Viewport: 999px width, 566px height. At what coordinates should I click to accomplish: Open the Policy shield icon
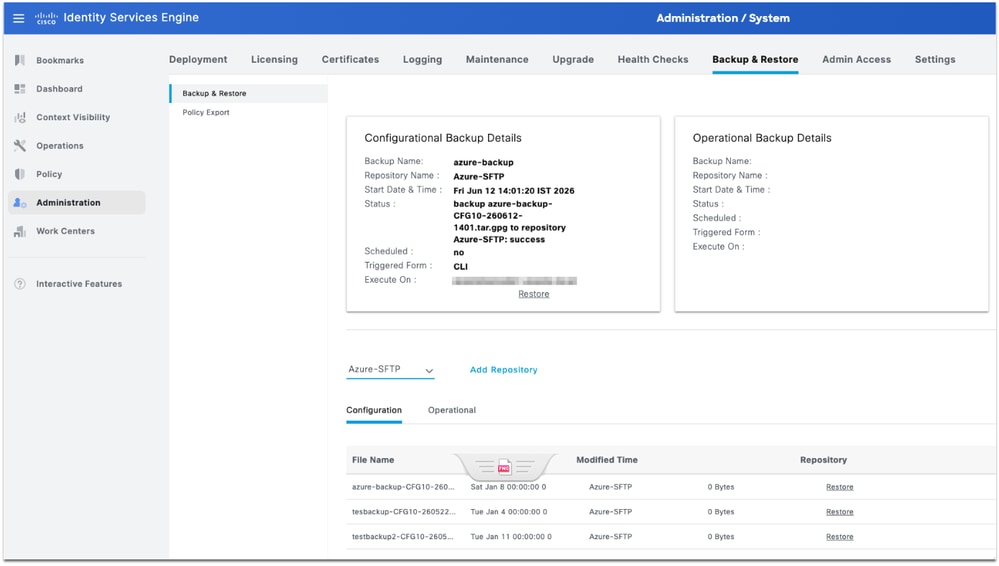coord(20,174)
